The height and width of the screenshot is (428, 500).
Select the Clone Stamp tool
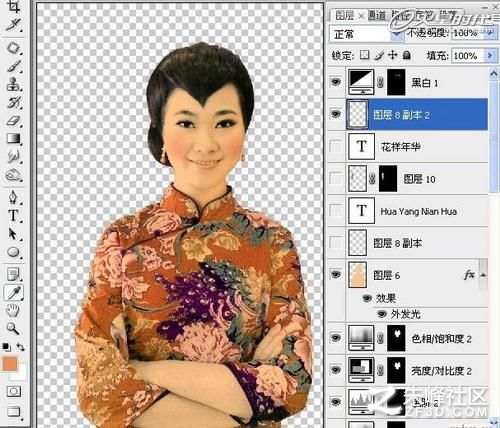click(x=13, y=84)
